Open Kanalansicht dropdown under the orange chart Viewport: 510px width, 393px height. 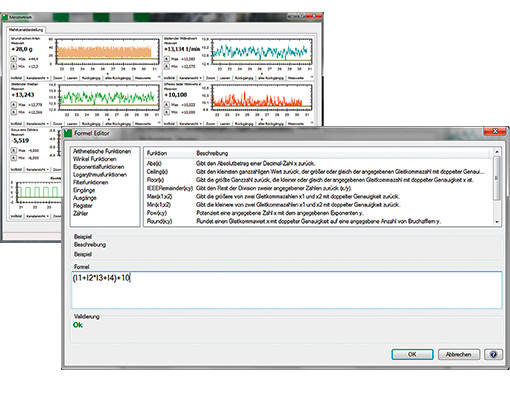(37, 78)
